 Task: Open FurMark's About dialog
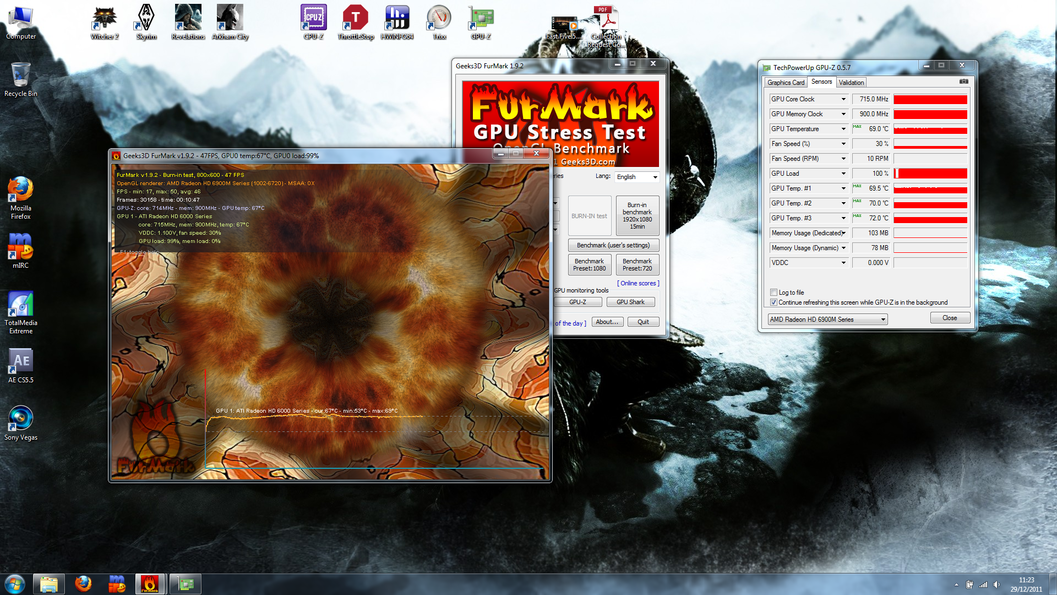coord(607,322)
